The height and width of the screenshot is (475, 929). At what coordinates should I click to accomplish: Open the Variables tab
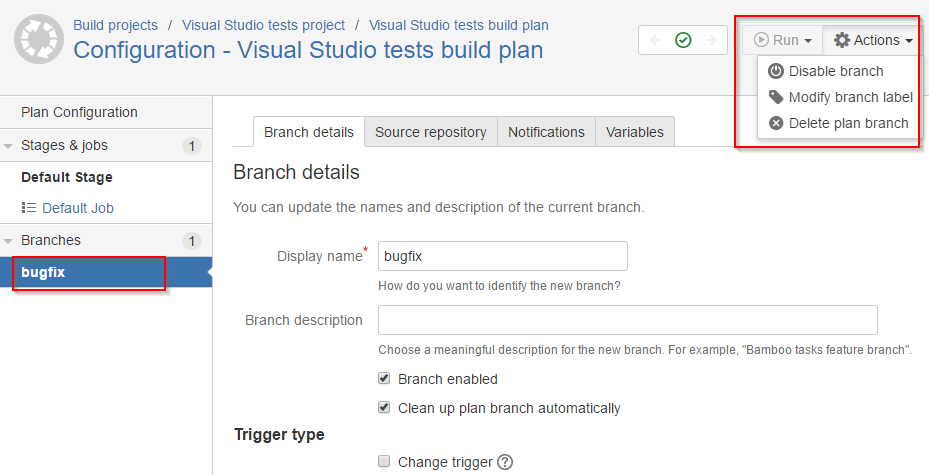(635, 131)
